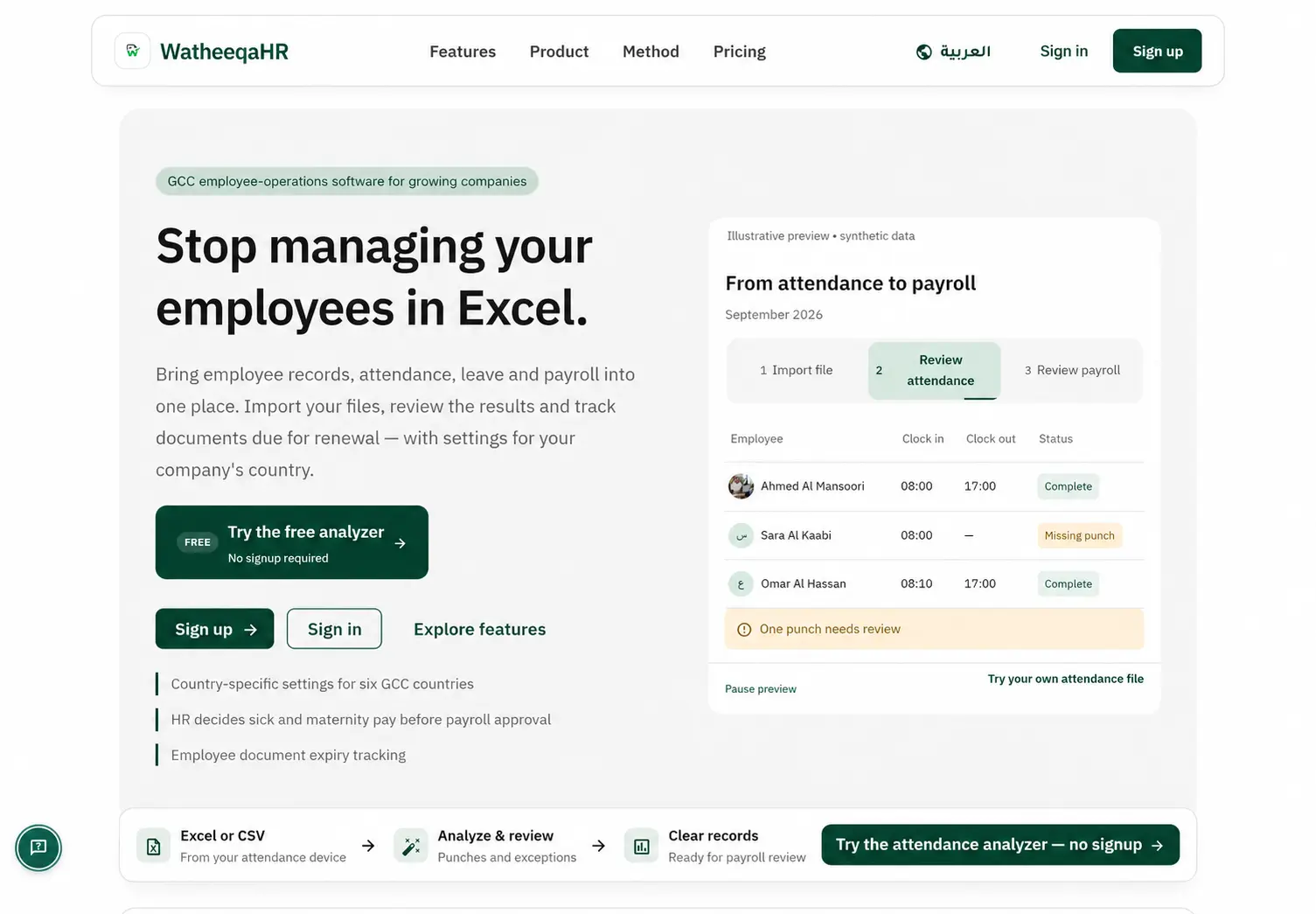Click Omar Al Hassan's Complete status badge
This screenshot has height=914, width=1316.
click(x=1069, y=583)
